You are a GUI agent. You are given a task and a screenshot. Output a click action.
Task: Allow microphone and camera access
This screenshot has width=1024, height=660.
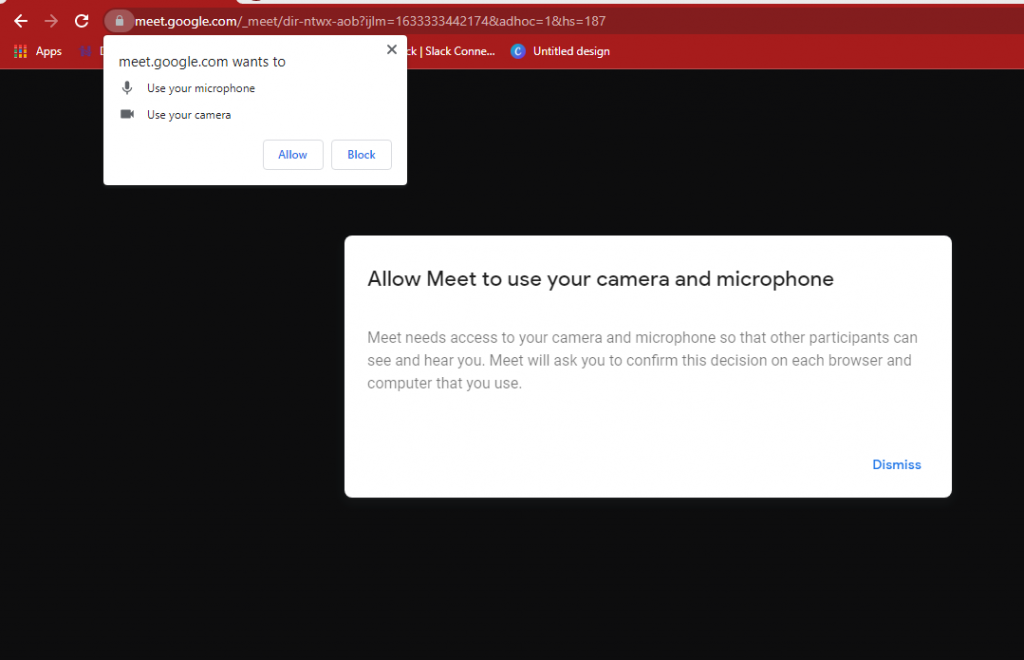292,154
